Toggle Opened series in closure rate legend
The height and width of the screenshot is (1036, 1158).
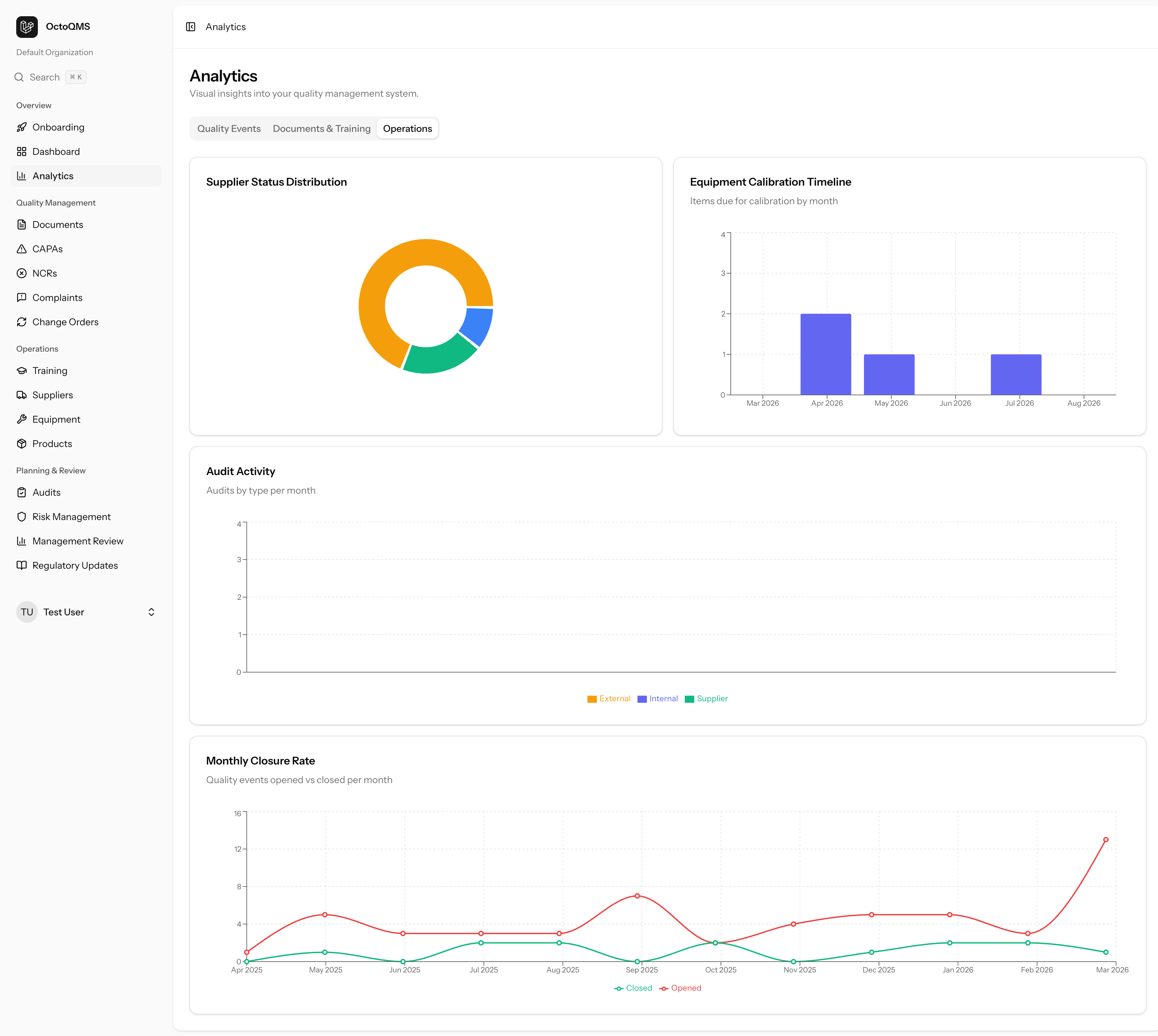point(680,988)
